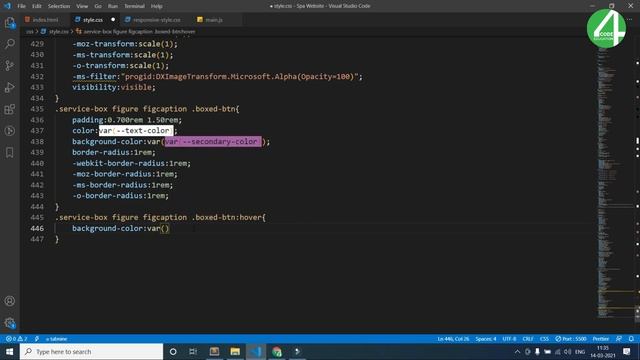640x360 pixels.
Task: Open the Edit menu
Action: [x=37, y=6]
